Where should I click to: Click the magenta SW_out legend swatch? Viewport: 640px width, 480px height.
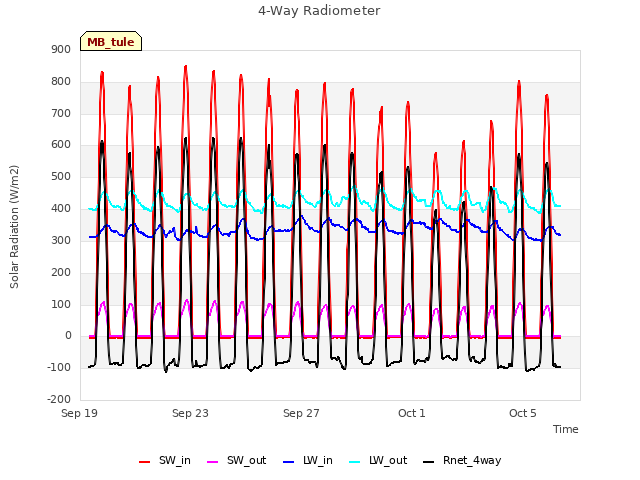click(x=213, y=462)
